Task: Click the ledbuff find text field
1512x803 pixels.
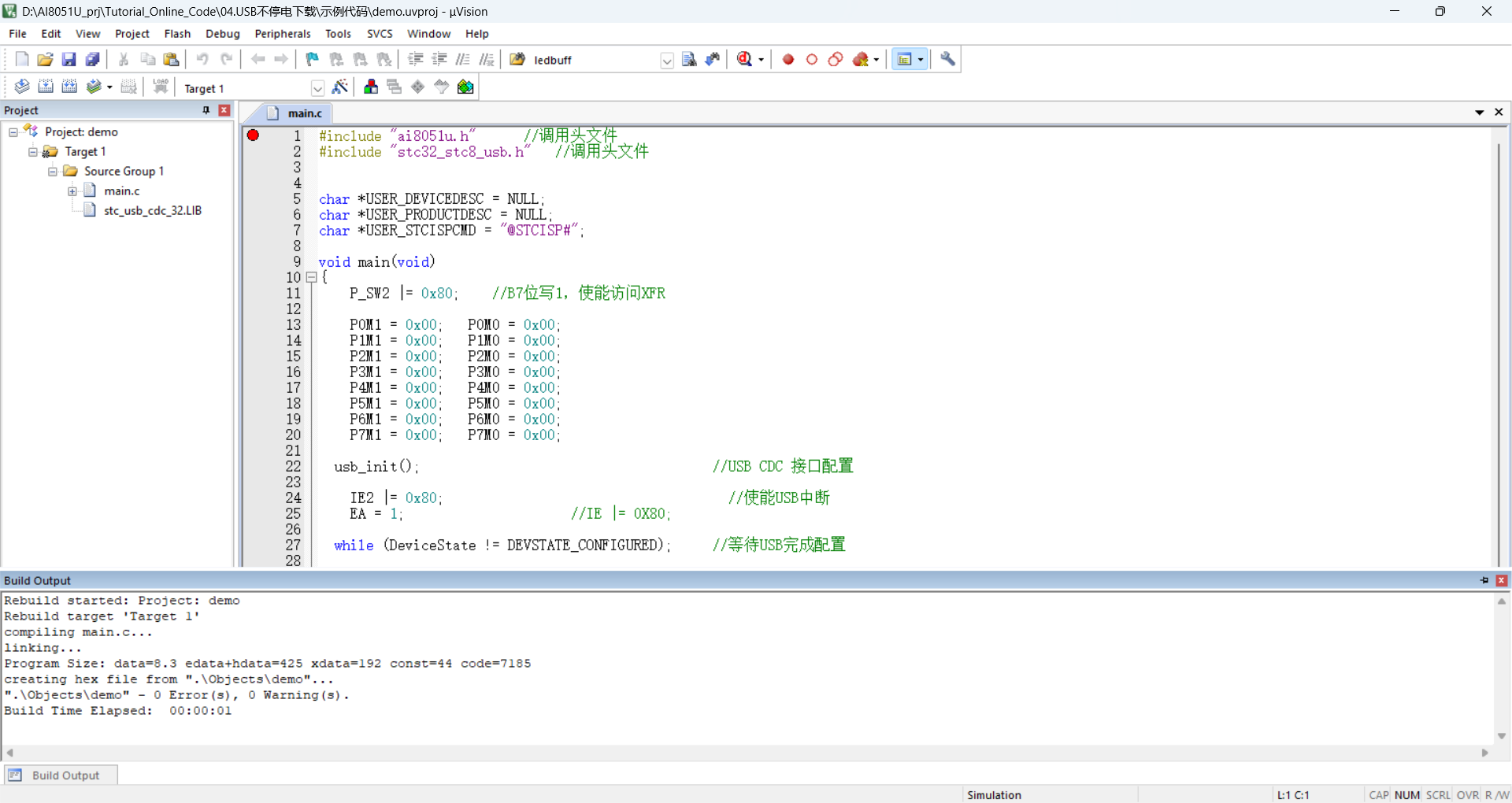Action: 595,61
